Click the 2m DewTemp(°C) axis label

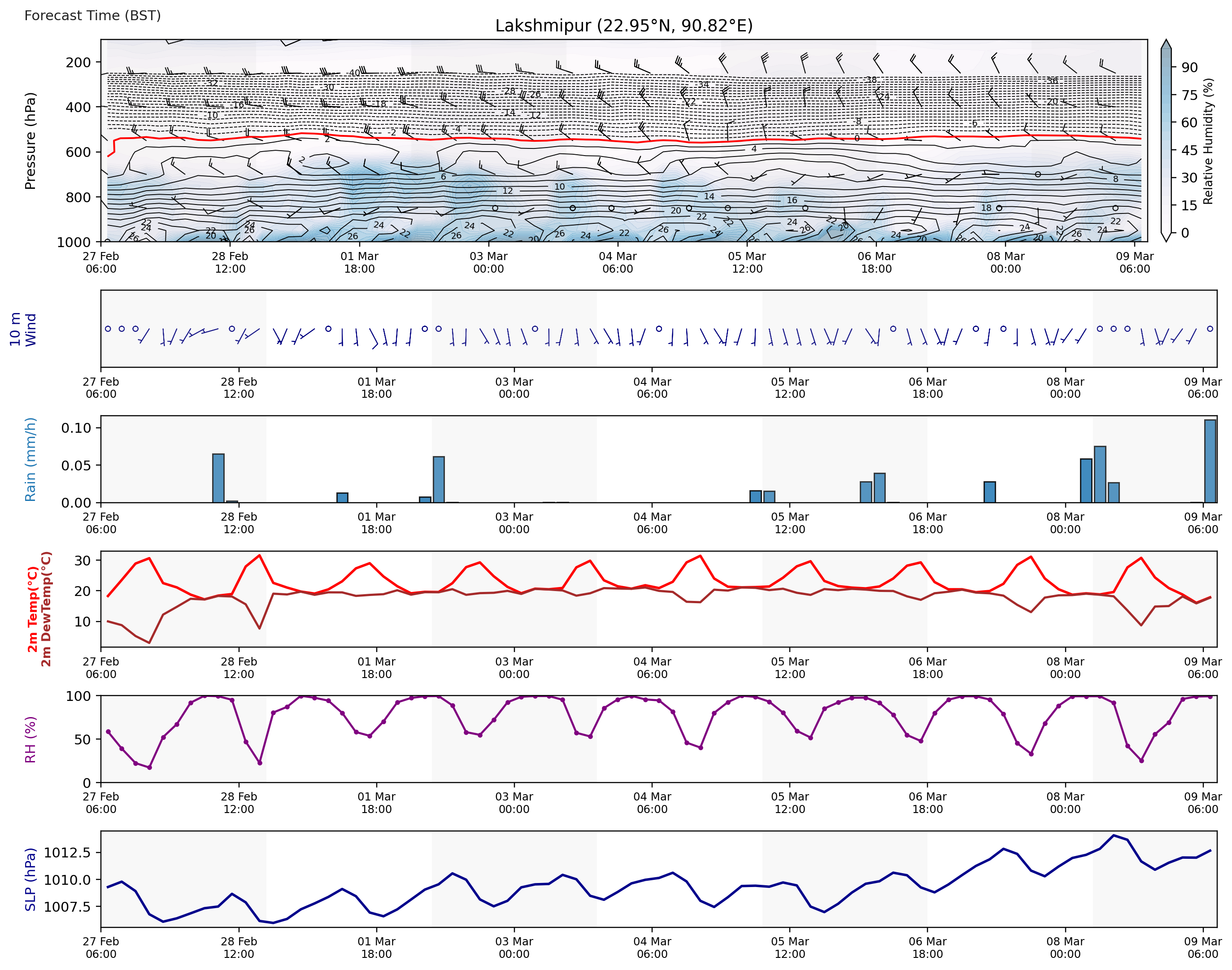[x=46, y=609]
